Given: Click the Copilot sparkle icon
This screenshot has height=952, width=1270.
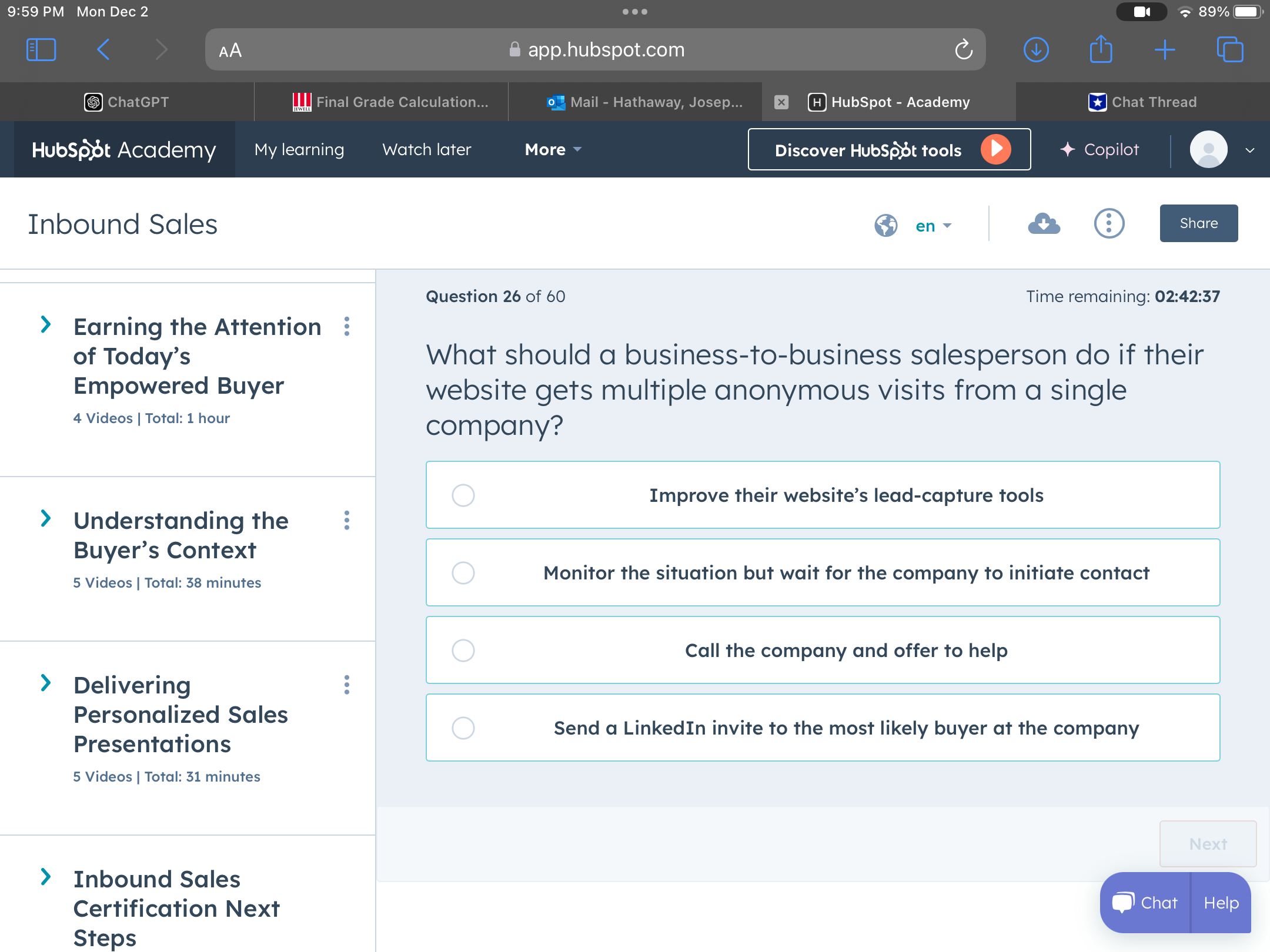Looking at the screenshot, I should pyautogui.click(x=1067, y=150).
